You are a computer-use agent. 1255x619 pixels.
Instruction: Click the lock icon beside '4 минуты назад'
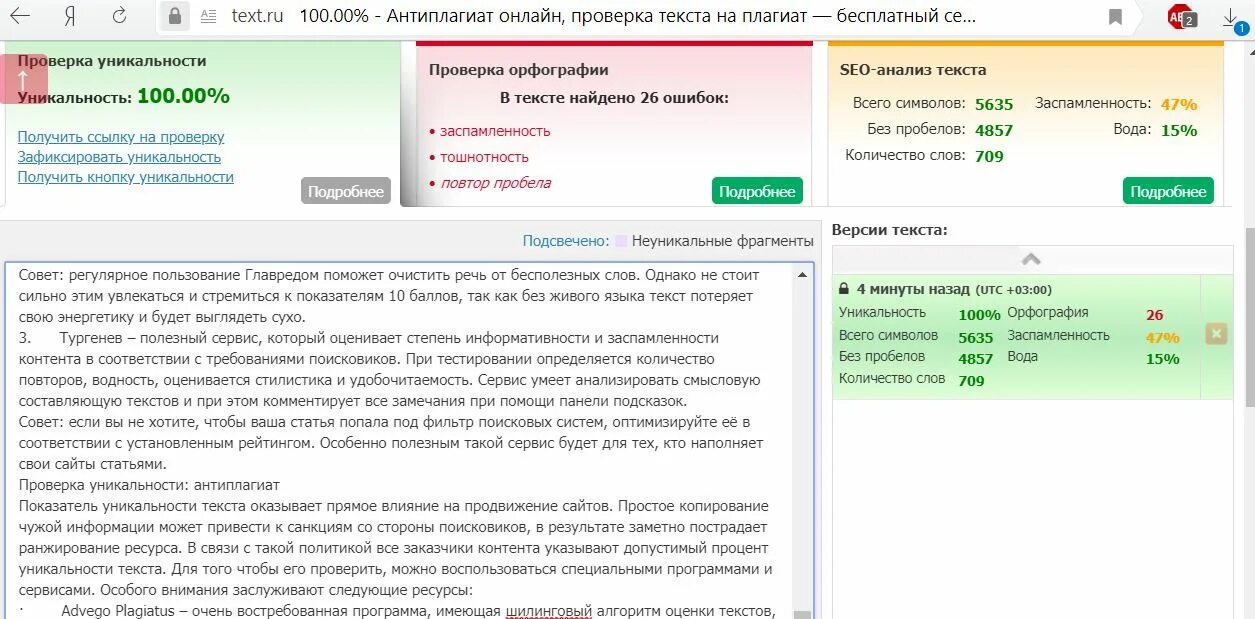coord(844,288)
